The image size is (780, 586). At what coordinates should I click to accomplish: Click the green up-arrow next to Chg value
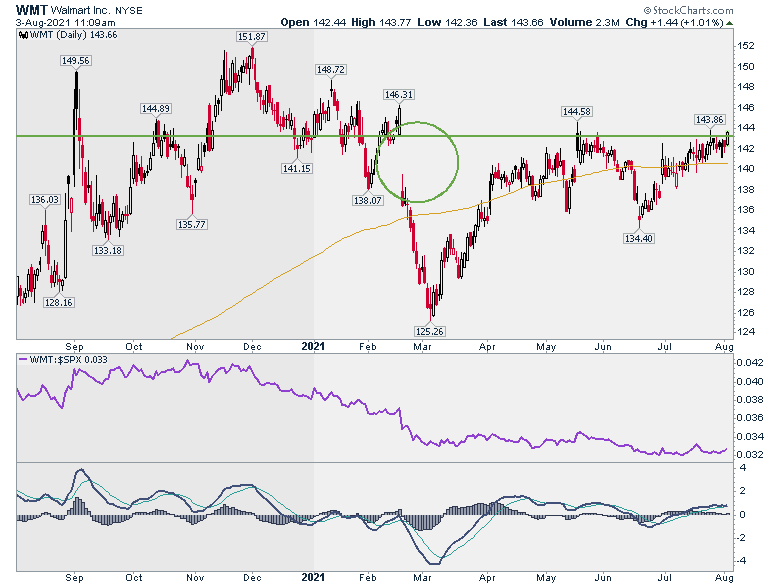[729, 23]
